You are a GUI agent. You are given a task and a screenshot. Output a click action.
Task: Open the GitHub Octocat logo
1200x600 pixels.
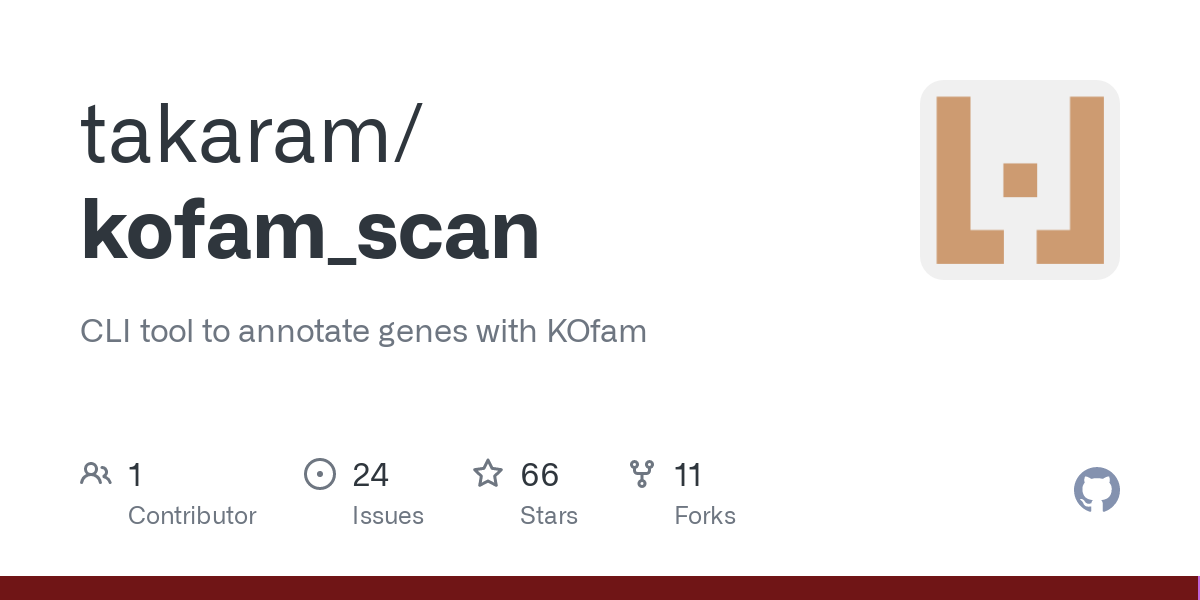click(x=1097, y=490)
